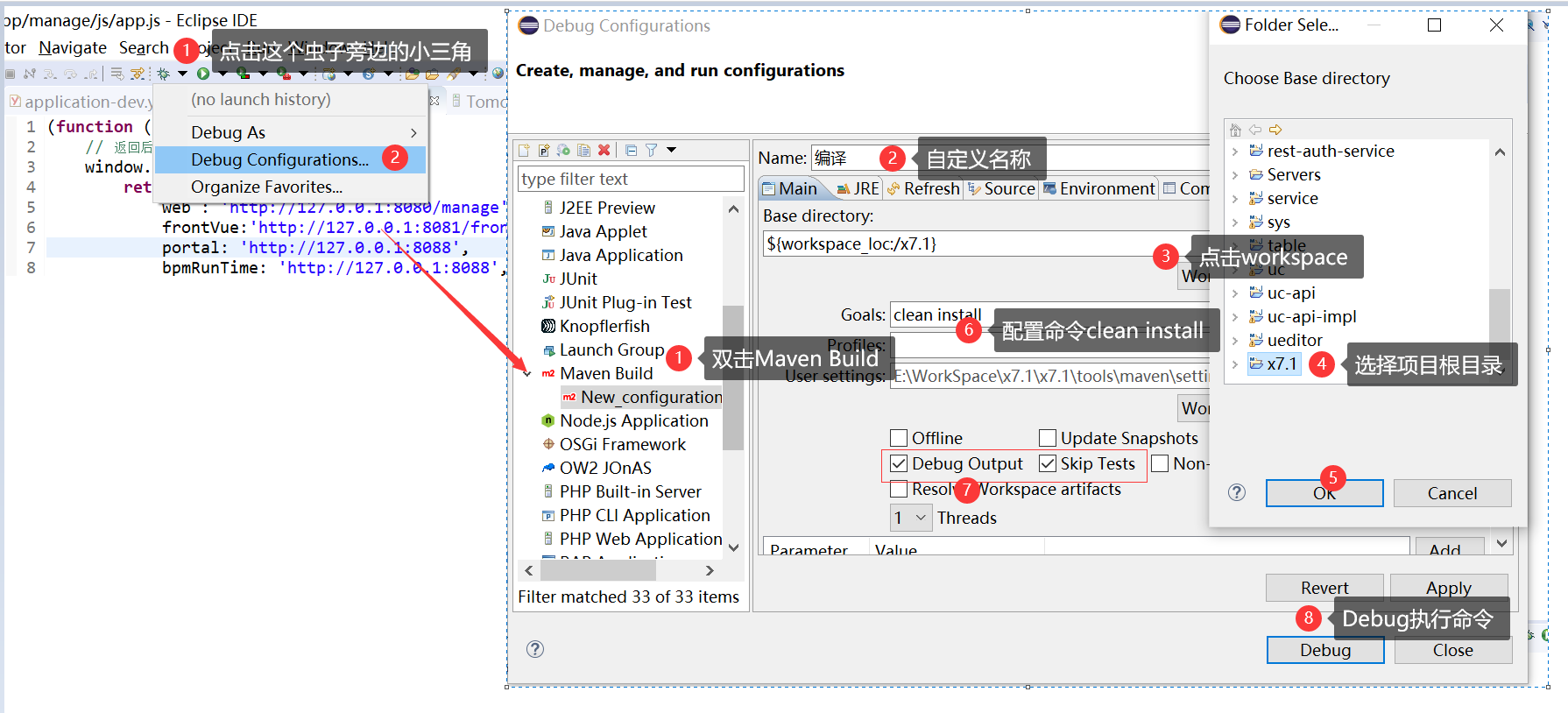
Task: Expand the ueditor folder node
Action: click(1235, 340)
